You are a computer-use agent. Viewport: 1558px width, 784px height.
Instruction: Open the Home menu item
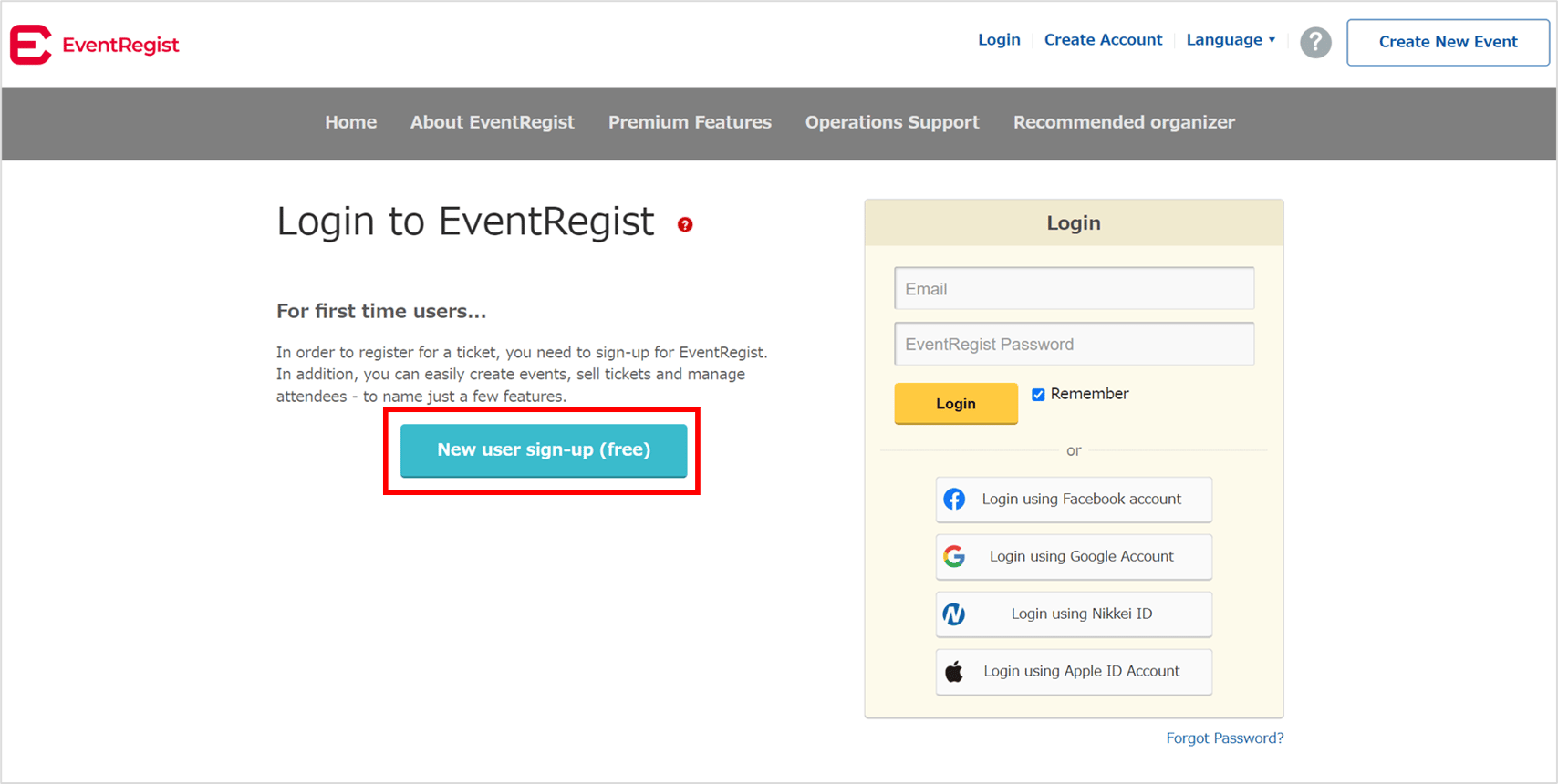pyautogui.click(x=350, y=122)
